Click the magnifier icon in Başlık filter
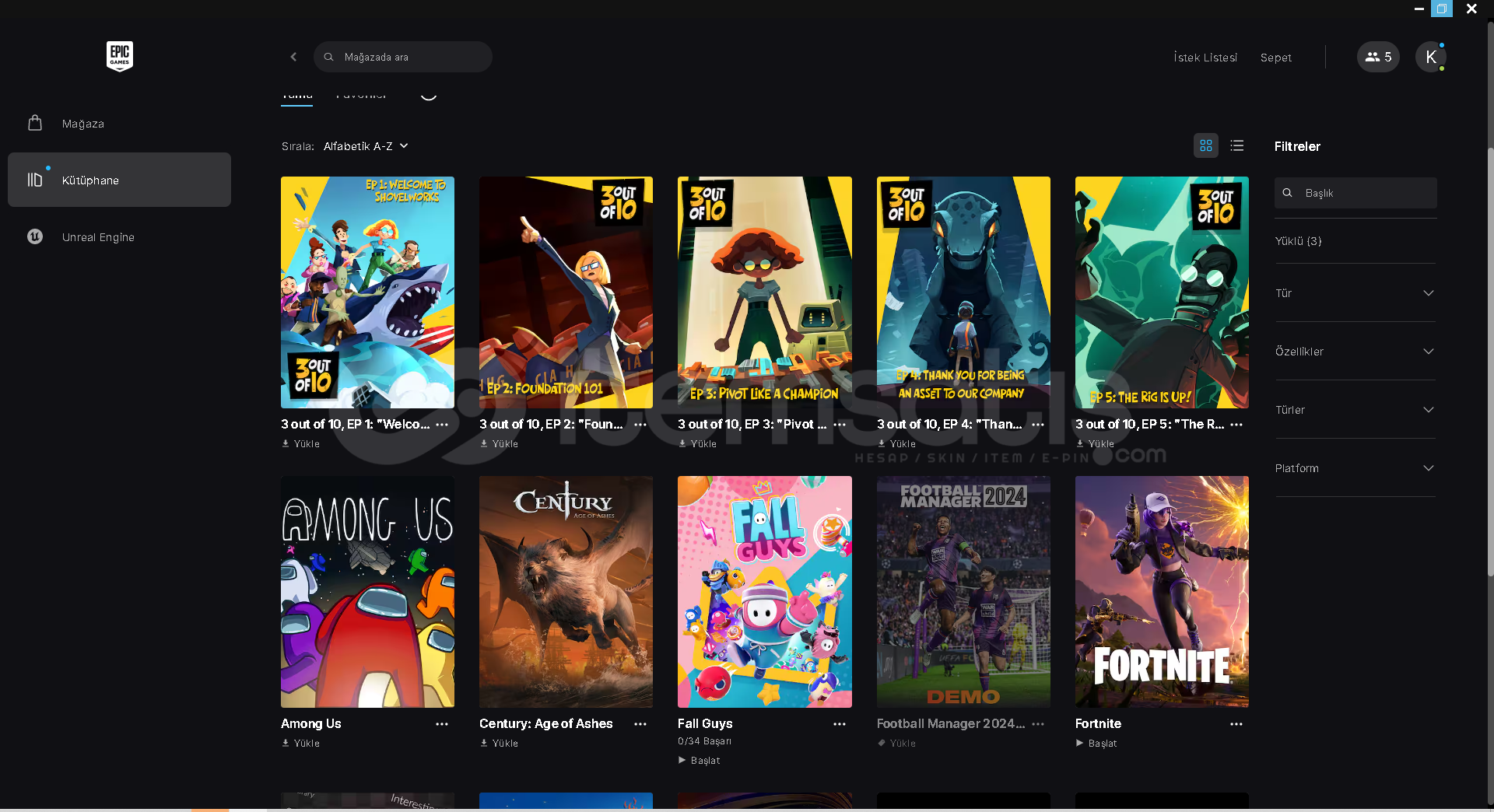The image size is (1494, 812). point(1288,193)
